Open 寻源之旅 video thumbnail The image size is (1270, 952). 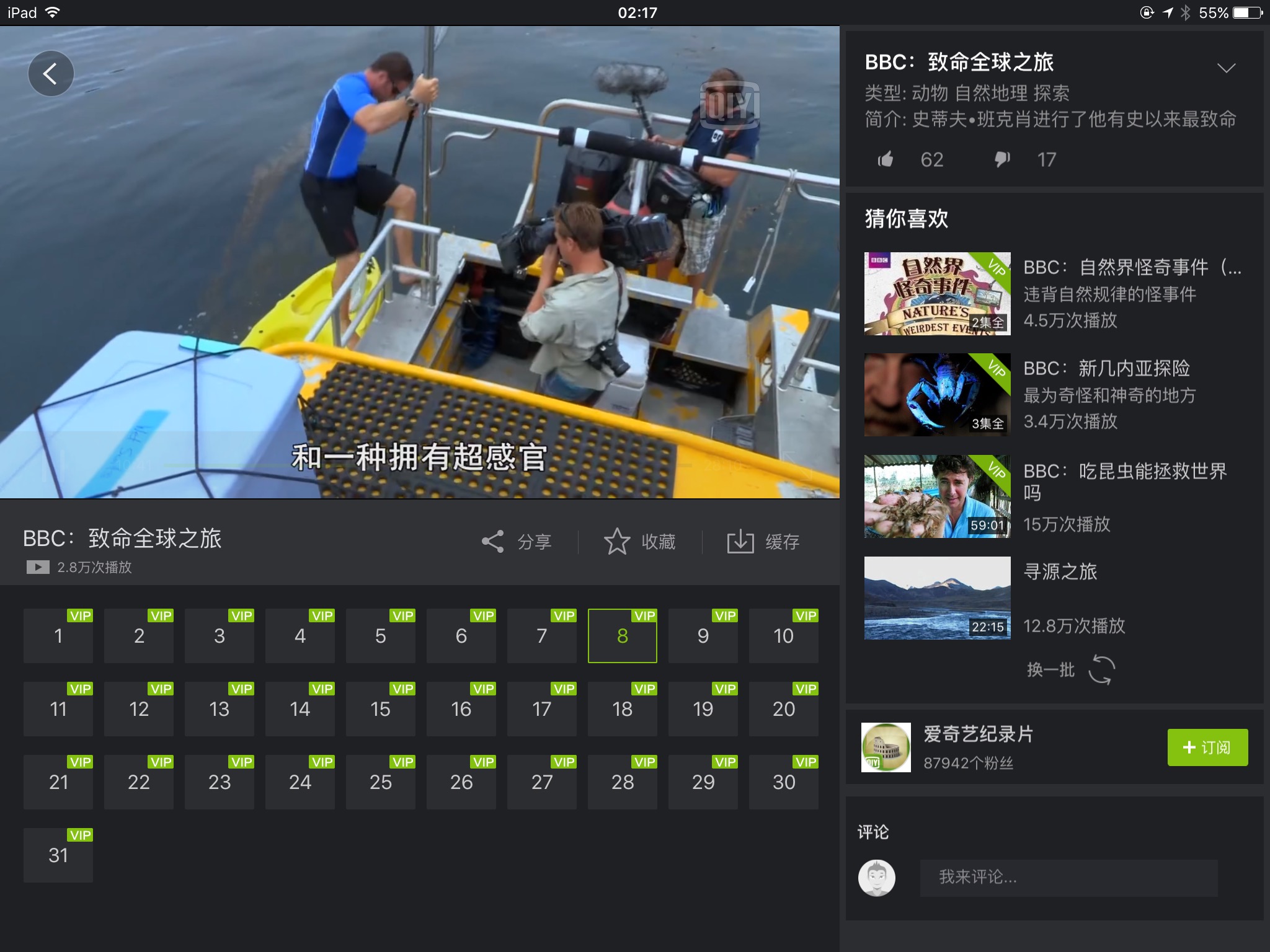(x=937, y=598)
